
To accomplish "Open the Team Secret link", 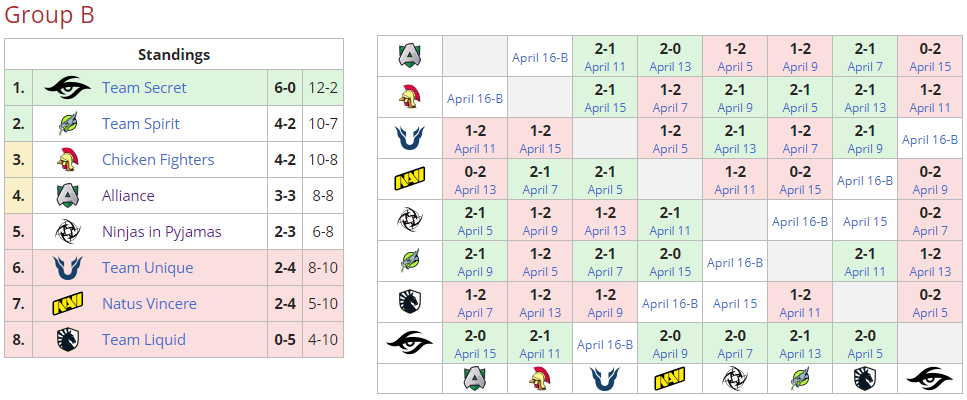I will [144, 88].
